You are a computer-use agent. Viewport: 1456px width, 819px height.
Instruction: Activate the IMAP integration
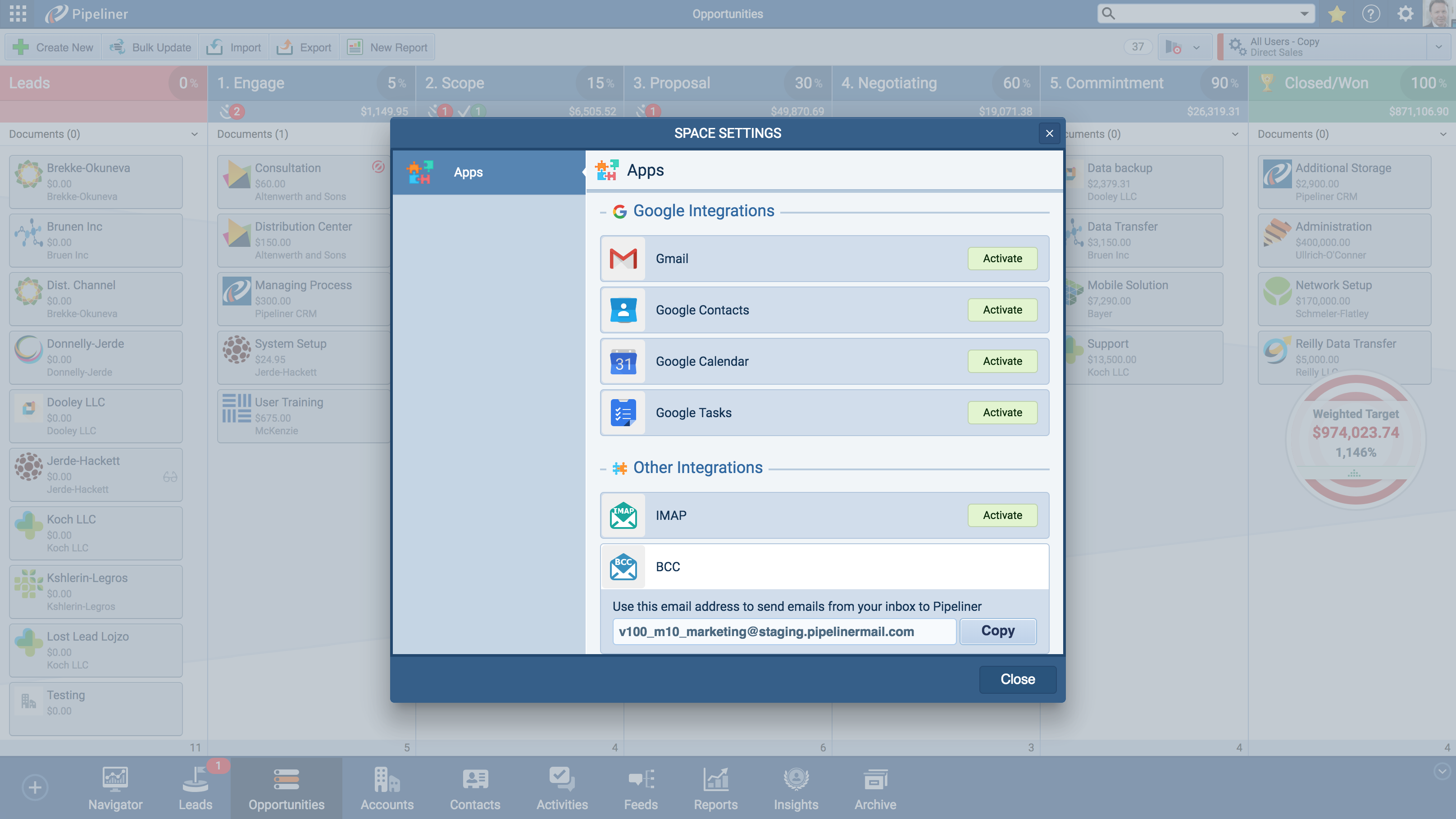point(1002,515)
